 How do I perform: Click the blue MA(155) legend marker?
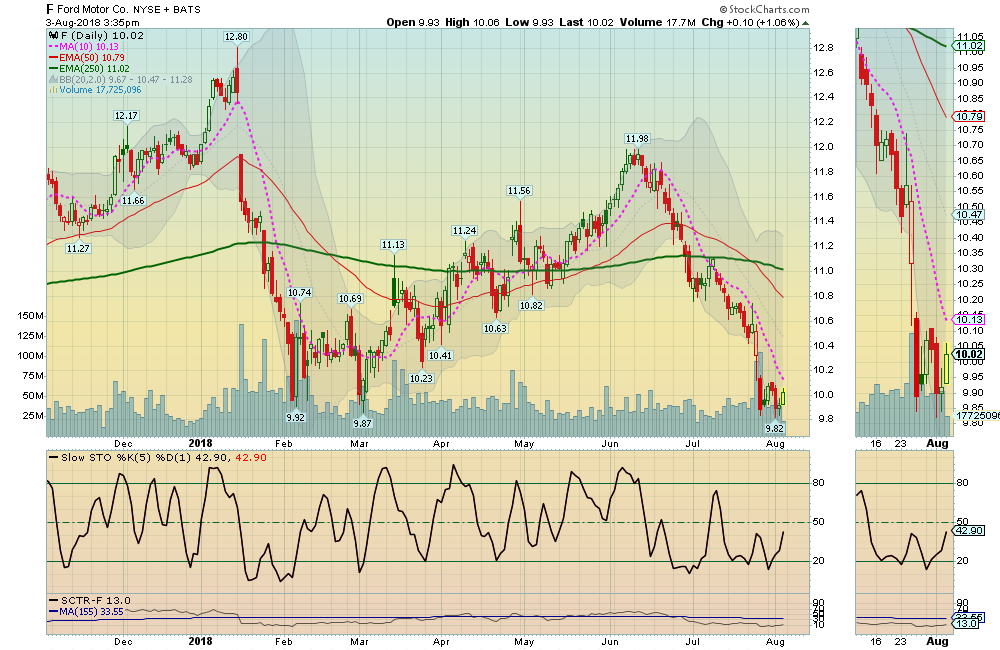55,612
